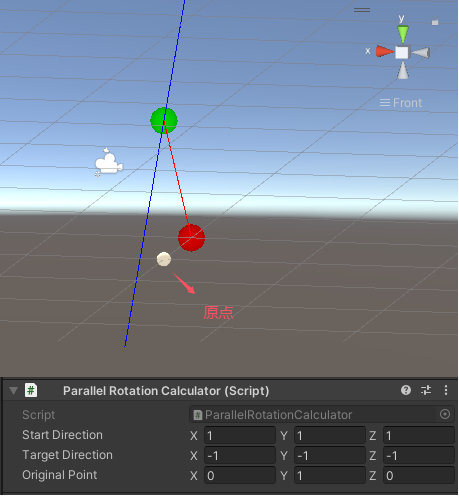459x496 pixels.
Task: Open the component help reference icon
Action: click(406, 390)
